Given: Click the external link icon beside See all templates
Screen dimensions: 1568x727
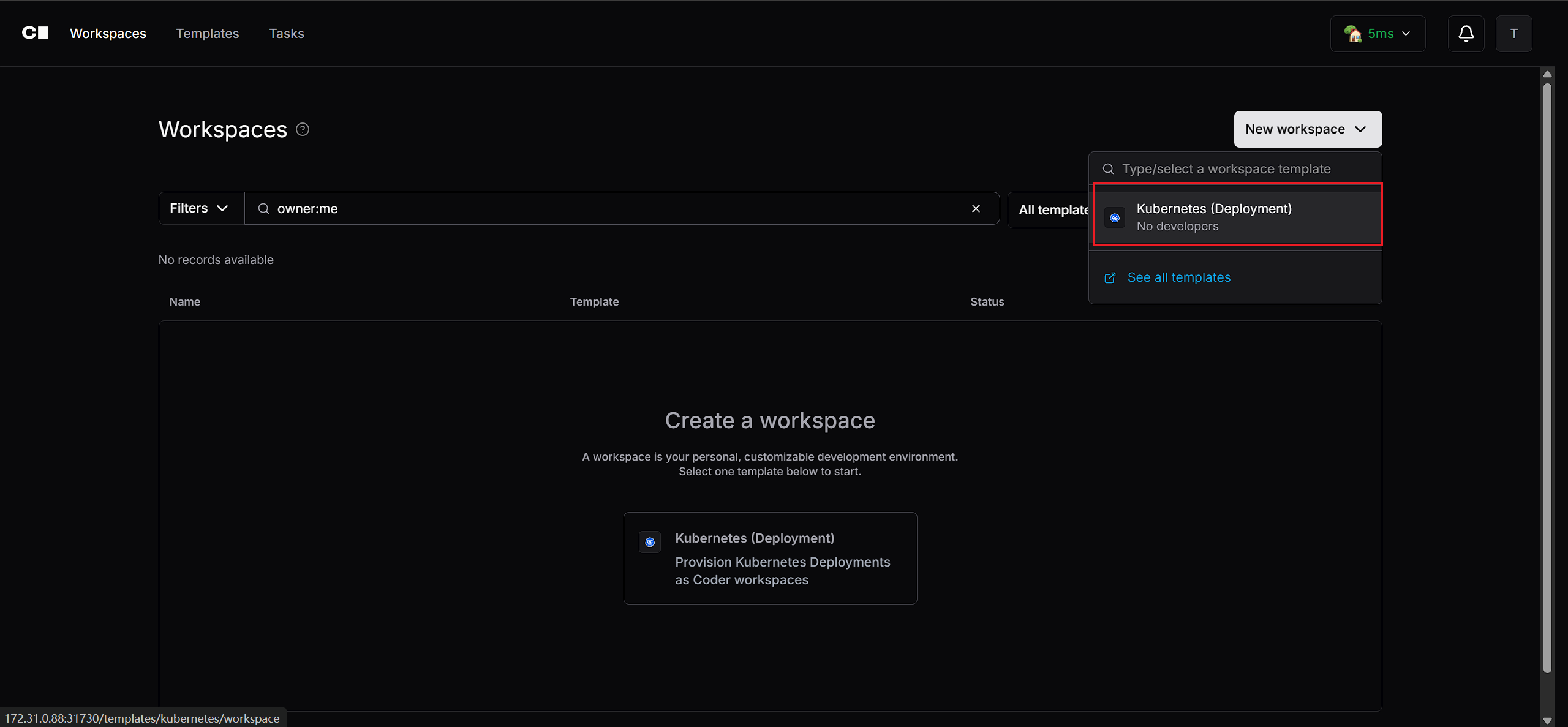Looking at the screenshot, I should 1110,278.
